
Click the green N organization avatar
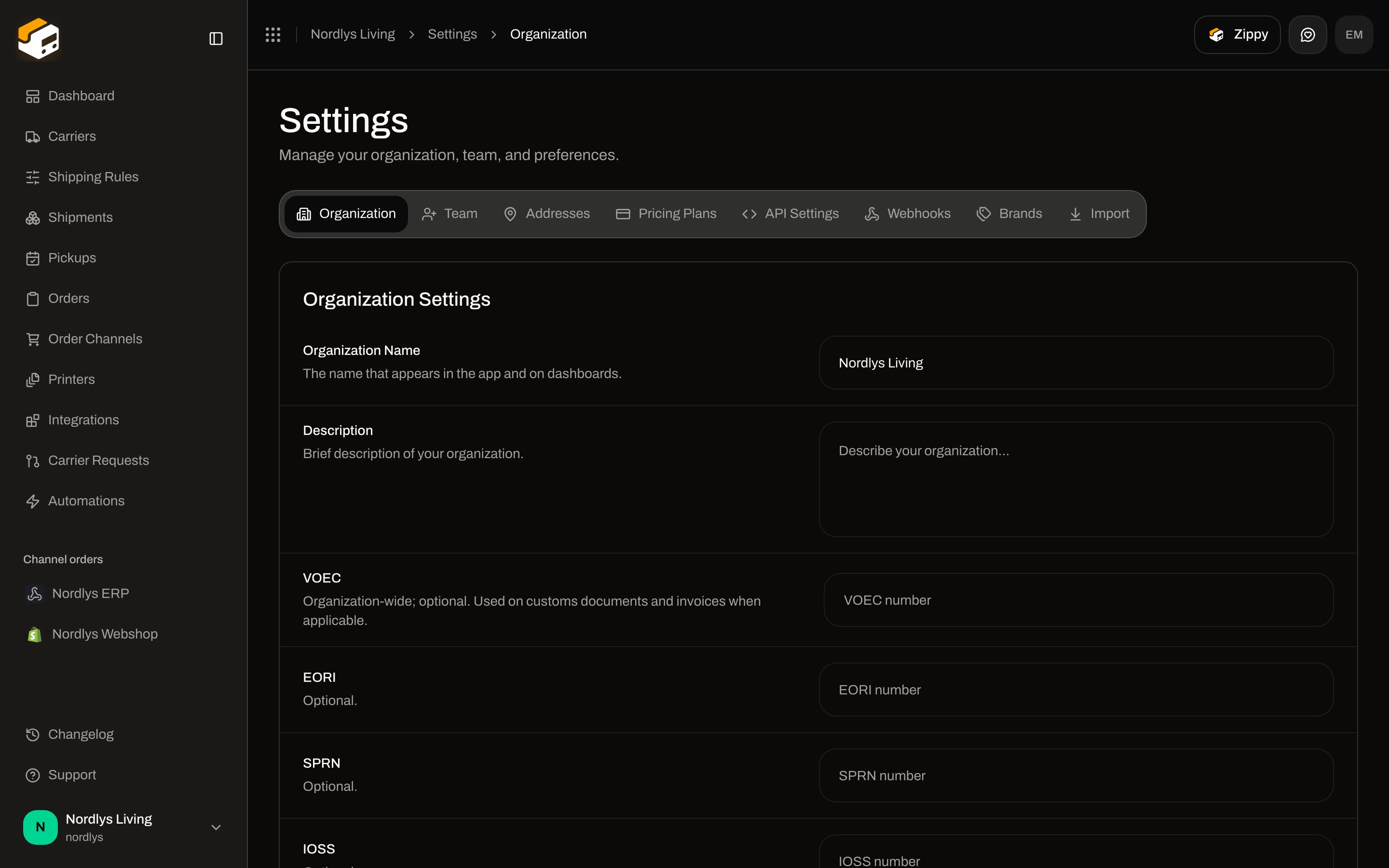pos(40,827)
